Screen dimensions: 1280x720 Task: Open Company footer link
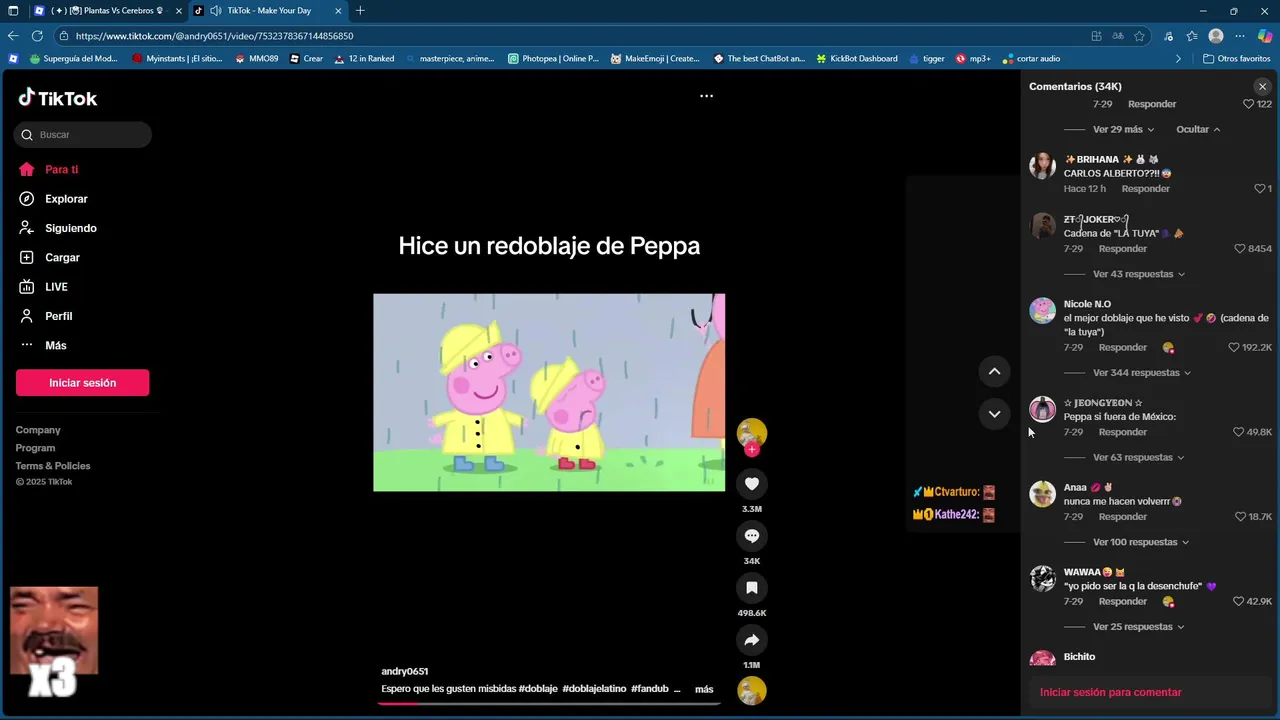(38, 430)
